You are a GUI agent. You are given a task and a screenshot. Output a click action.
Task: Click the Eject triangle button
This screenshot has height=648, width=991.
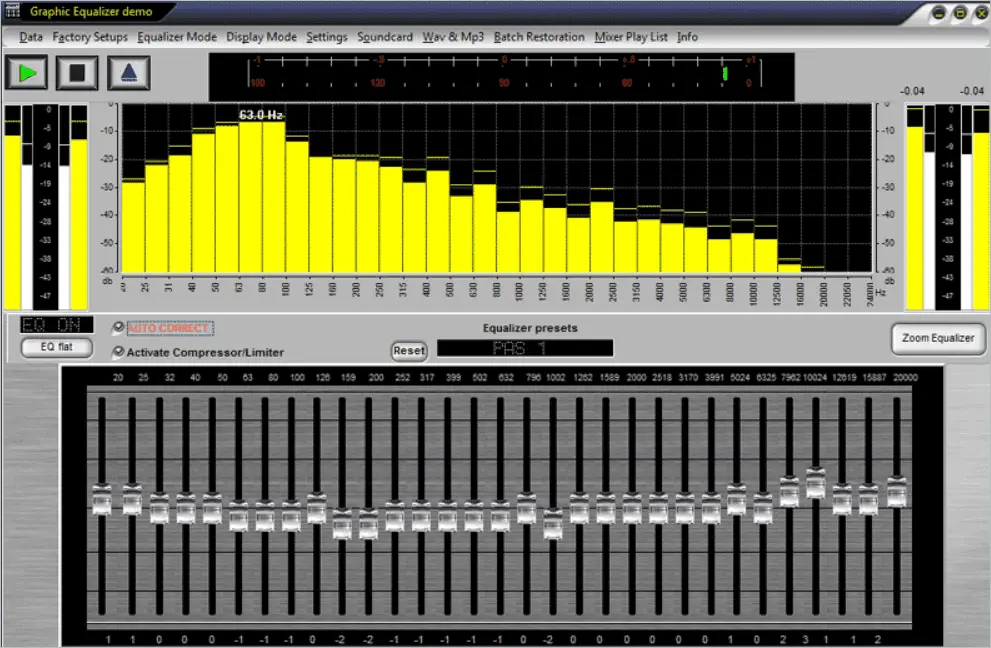pyautogui.click(x=129, y=73)
